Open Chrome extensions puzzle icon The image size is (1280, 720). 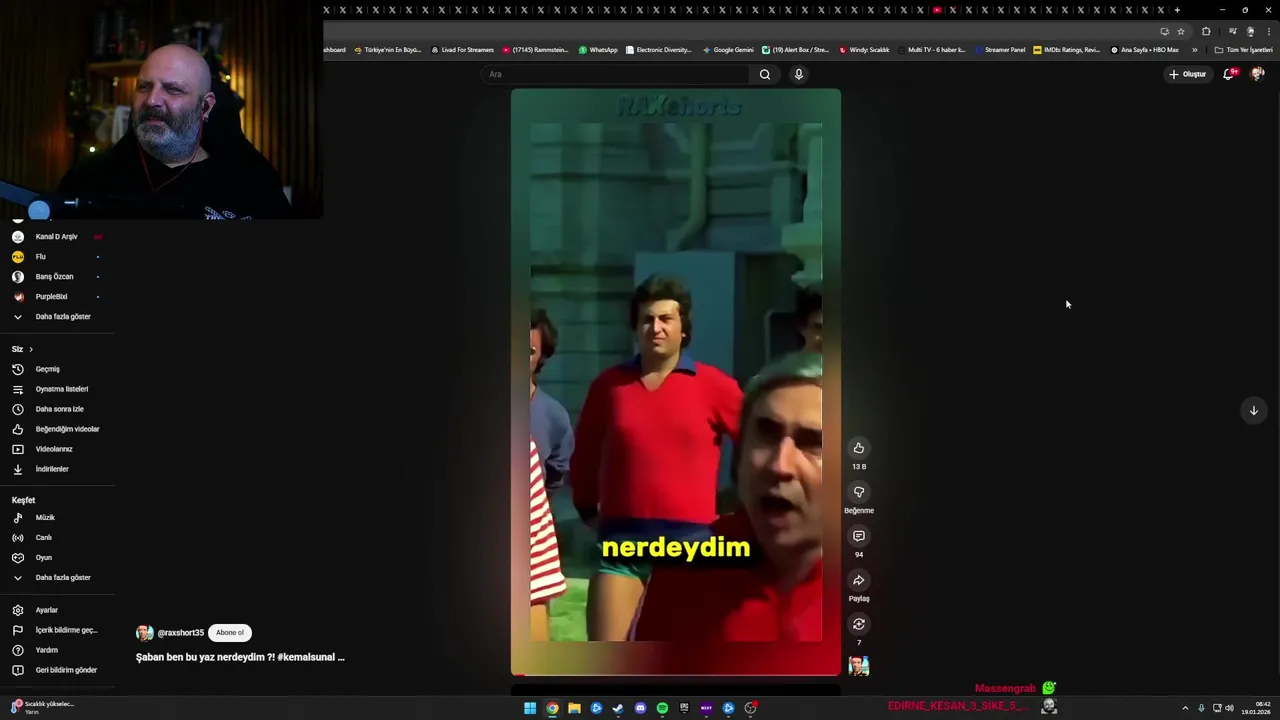[x=1206, y=31]
